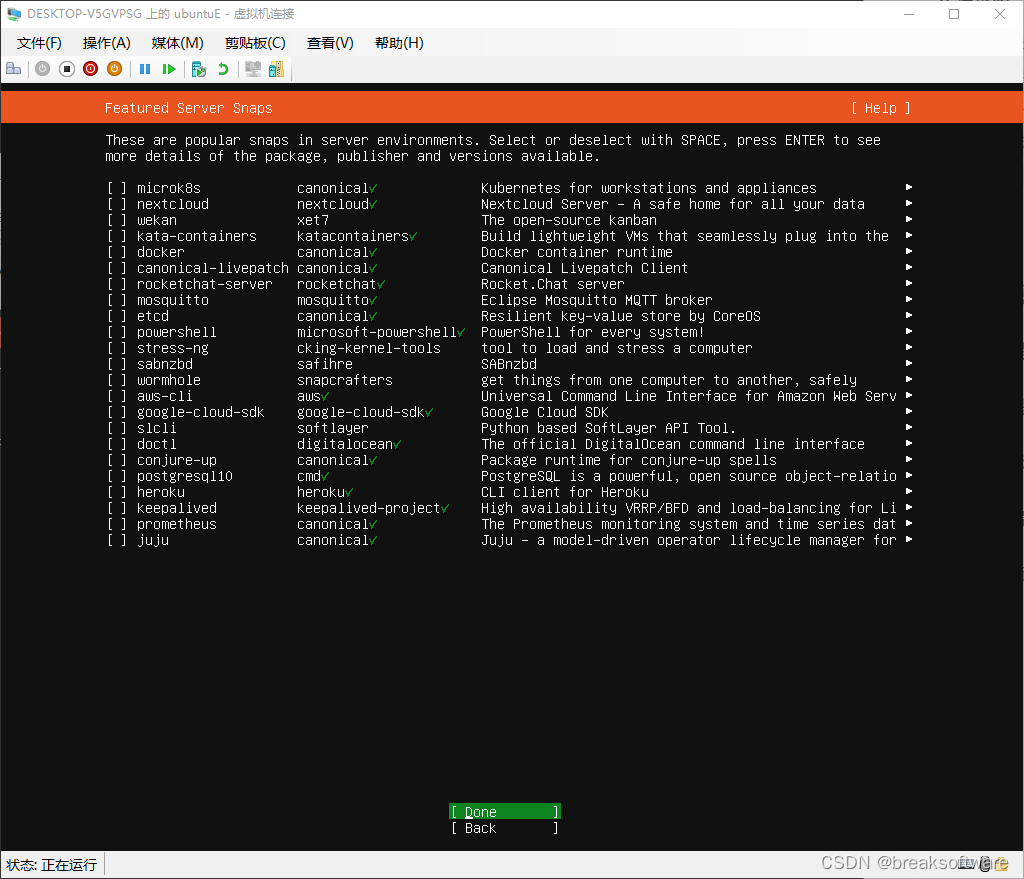Screen dimensions: 1024x879
Task: Expand the stress-ng row arrow
Action: (908, 347)
